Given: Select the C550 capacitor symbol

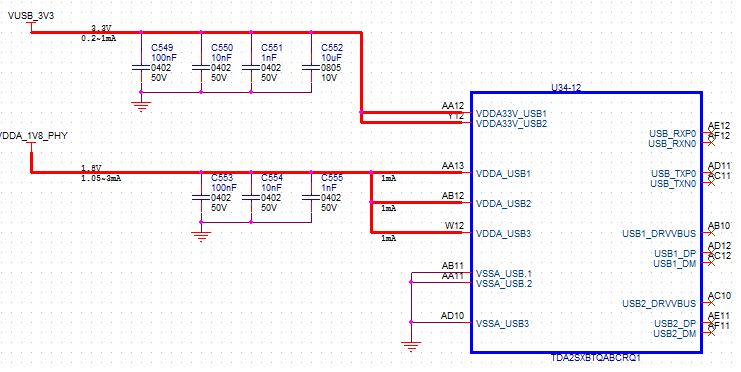Looking at the screenshot, I should [x=201, y=68].
